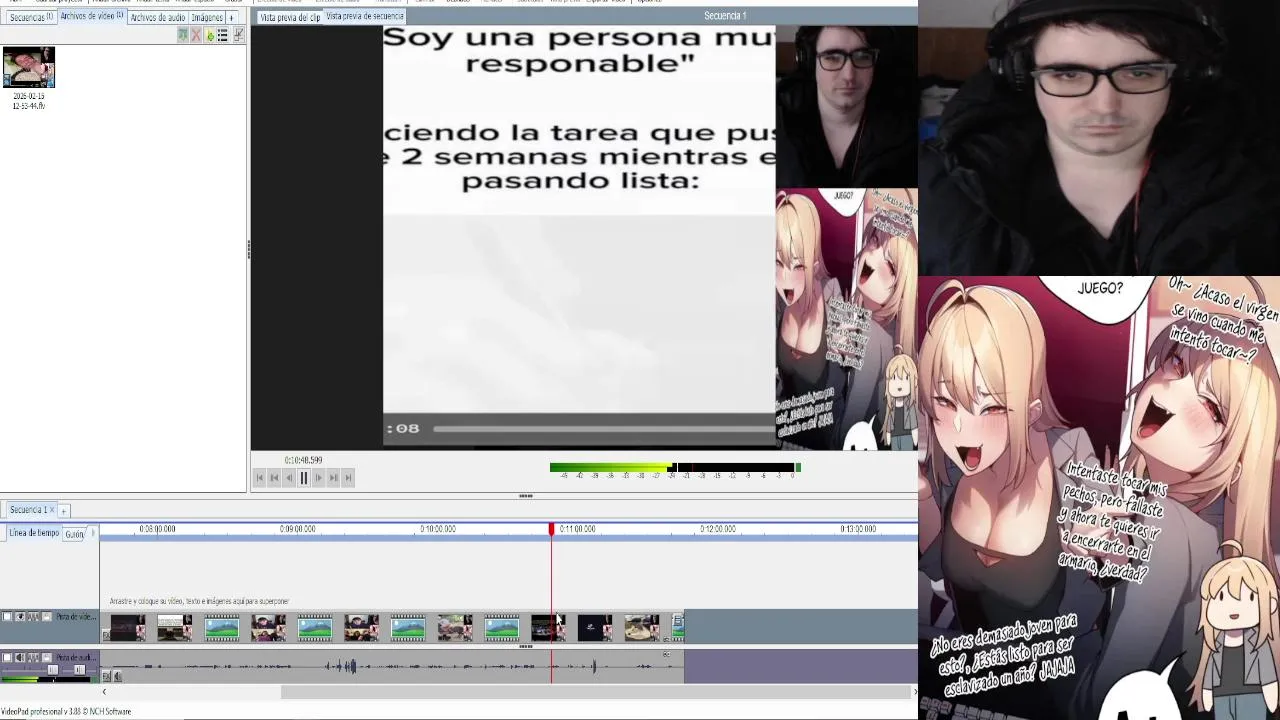Select the 2025-02-15 flv clip thumbnail
The width and height of the screenshot is (1280, 720).
click(x=29, y=67)
